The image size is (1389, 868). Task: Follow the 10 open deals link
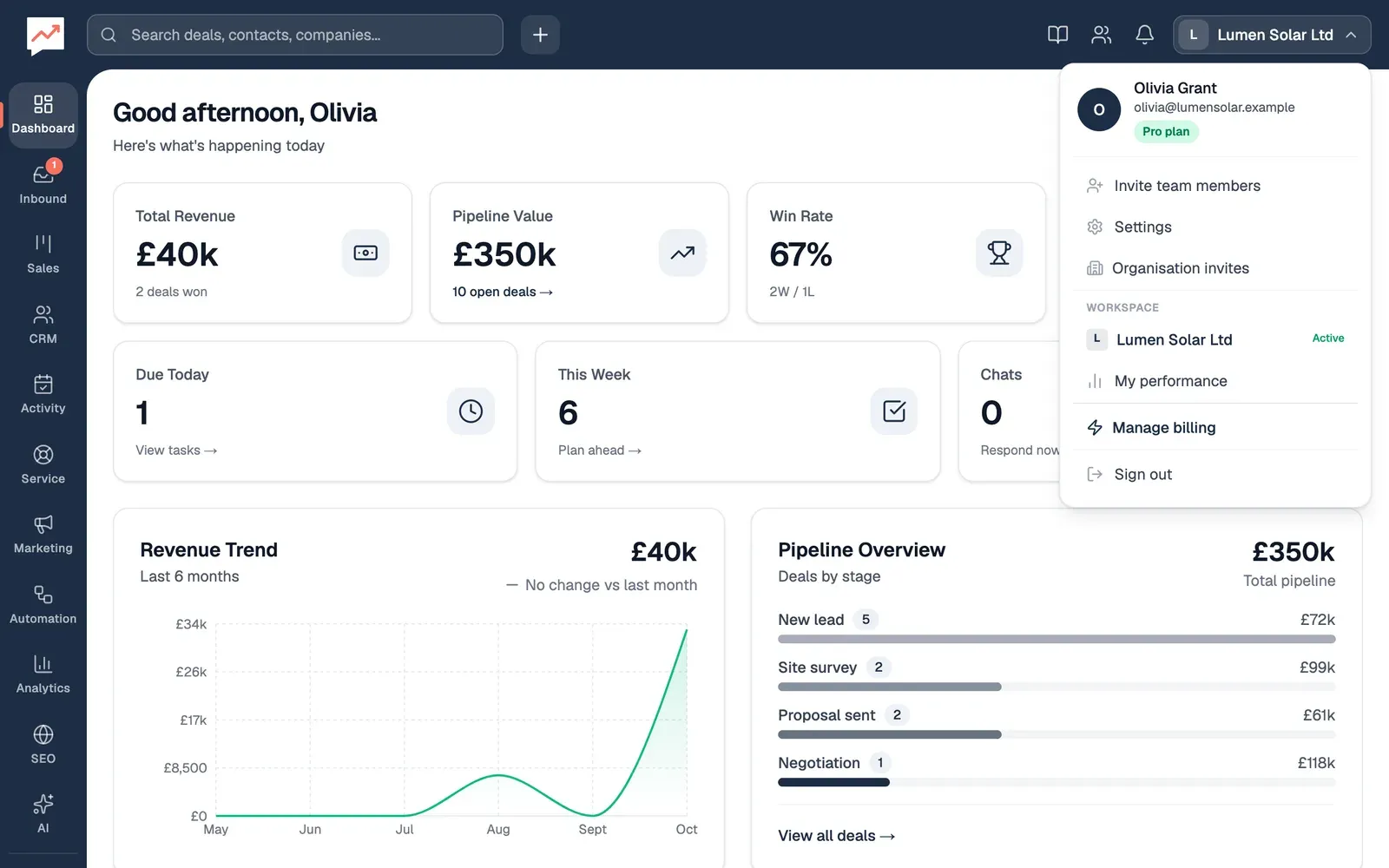coord(503,292)
